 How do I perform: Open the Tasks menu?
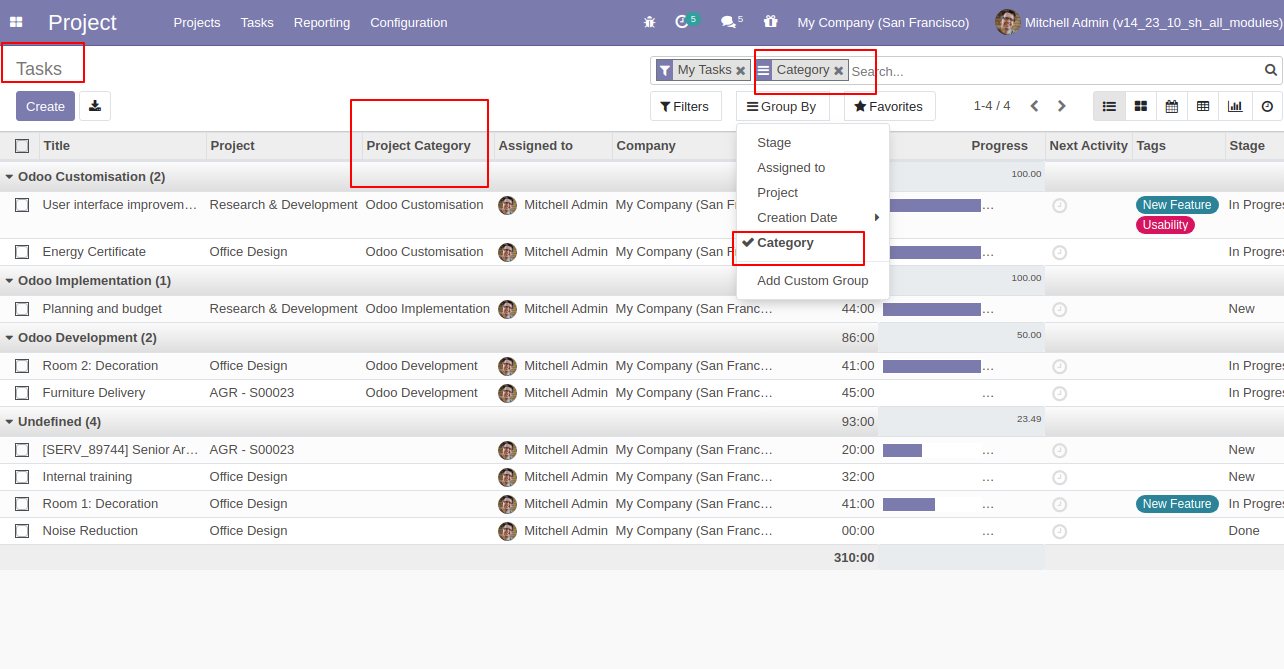point(257,22)
